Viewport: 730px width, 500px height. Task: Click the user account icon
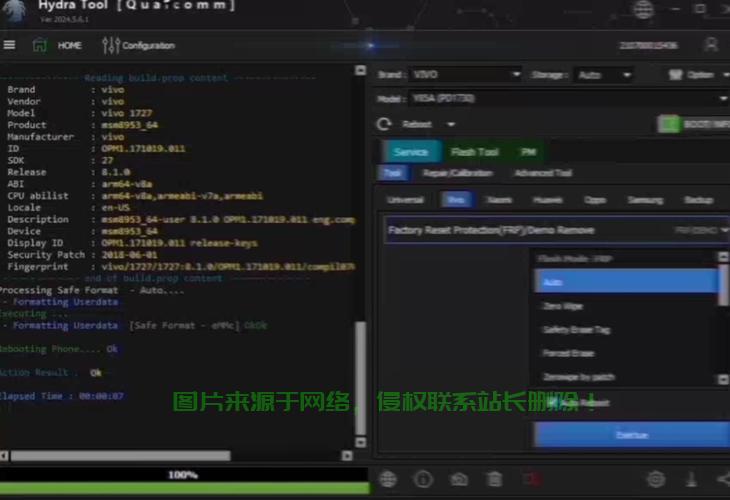[711, 45]
